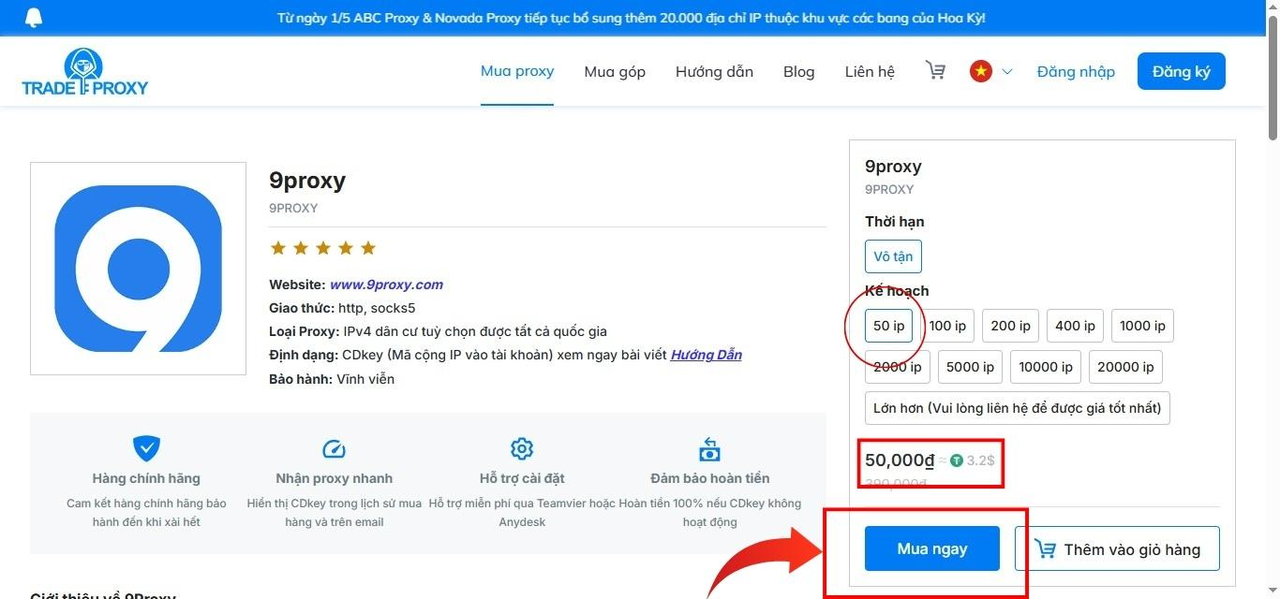Image resolution: width=1280 pixels, height=599 pixels.
Task: Click the installation support gear icon
Action: [x=521, y=448]
